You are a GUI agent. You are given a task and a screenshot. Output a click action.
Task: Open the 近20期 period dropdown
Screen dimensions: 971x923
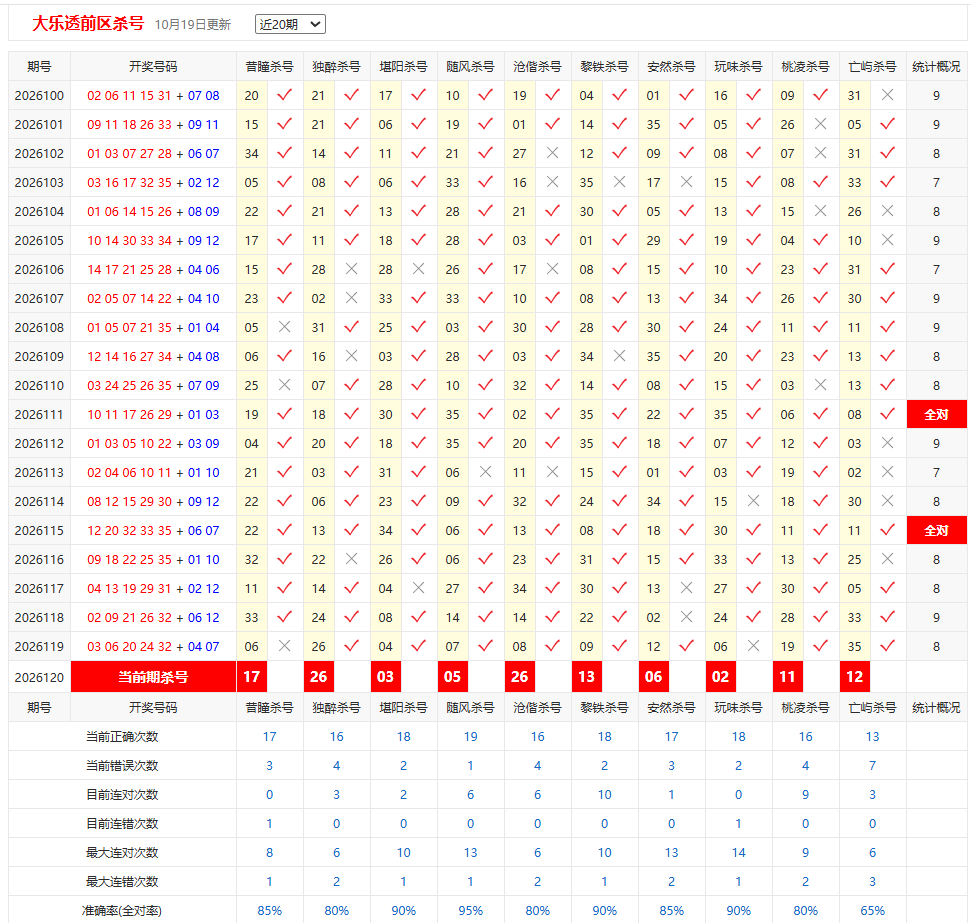click(x=290, y=24)
